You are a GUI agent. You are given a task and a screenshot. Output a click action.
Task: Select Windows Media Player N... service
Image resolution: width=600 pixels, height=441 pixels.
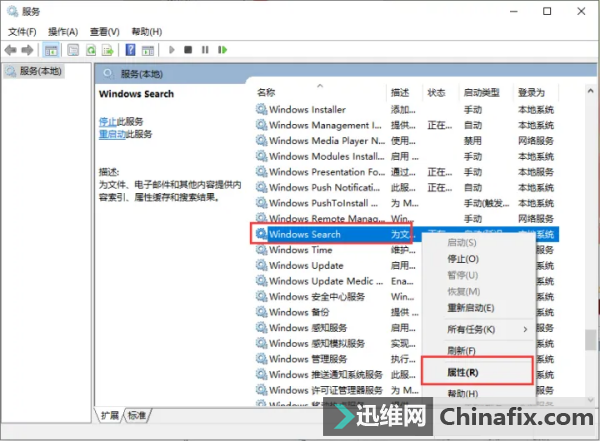coord(405,141)
